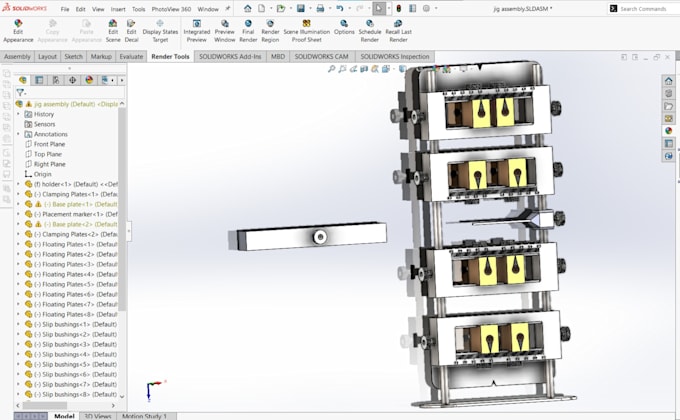The width and height of the screenshot is (680, 420).
Task: Switch to the SOLIDWORKS CAM tab
Action: pyautogui.click(x=321, y=56)
